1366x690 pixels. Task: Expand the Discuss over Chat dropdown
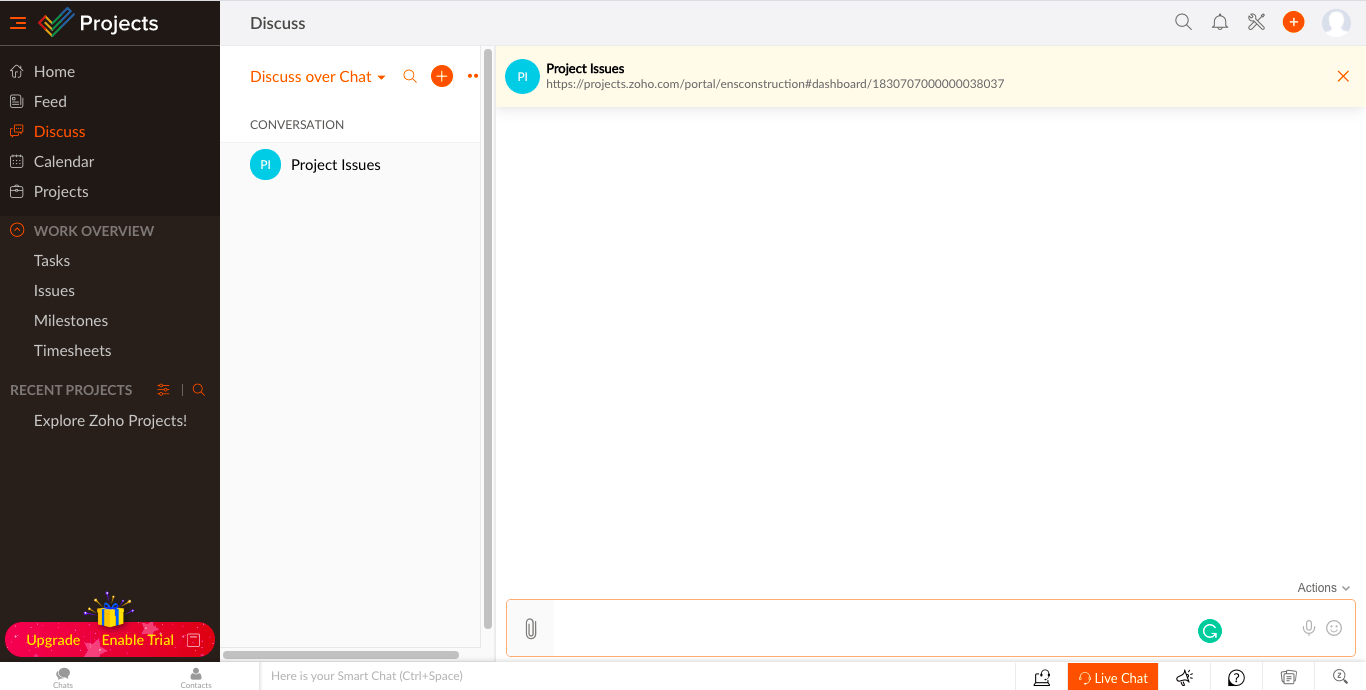pyautogui.click(x=318, y=76)
